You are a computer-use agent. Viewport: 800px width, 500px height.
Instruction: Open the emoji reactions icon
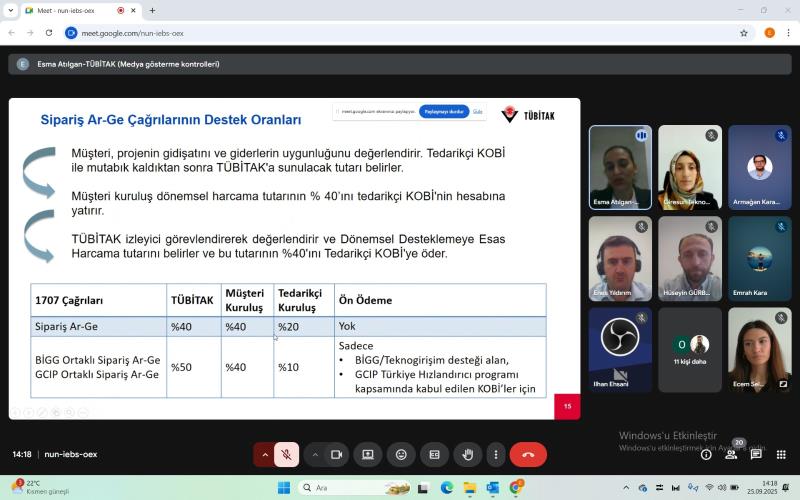[401, 454]
